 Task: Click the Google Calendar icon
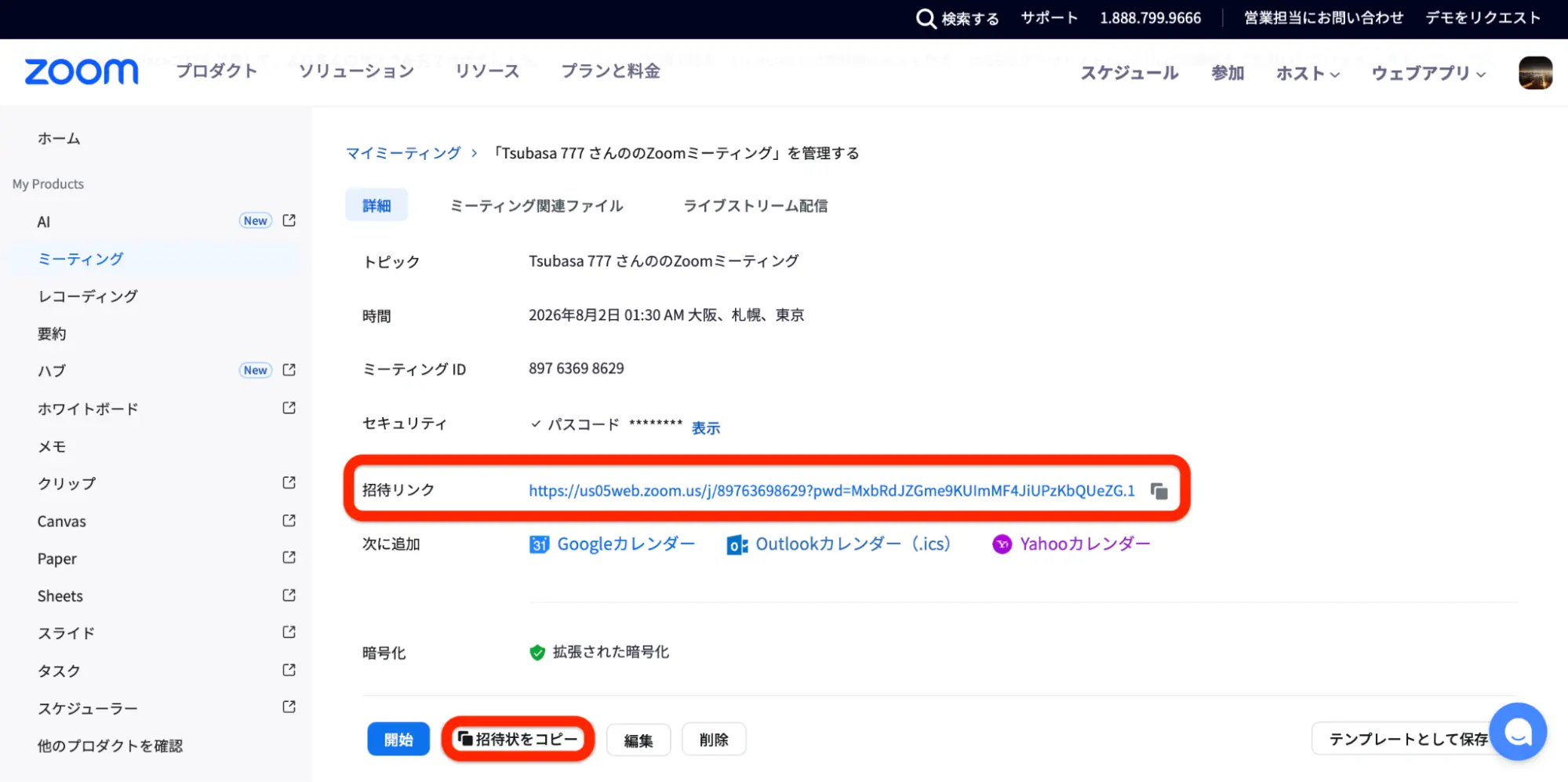tap(539, 544)
